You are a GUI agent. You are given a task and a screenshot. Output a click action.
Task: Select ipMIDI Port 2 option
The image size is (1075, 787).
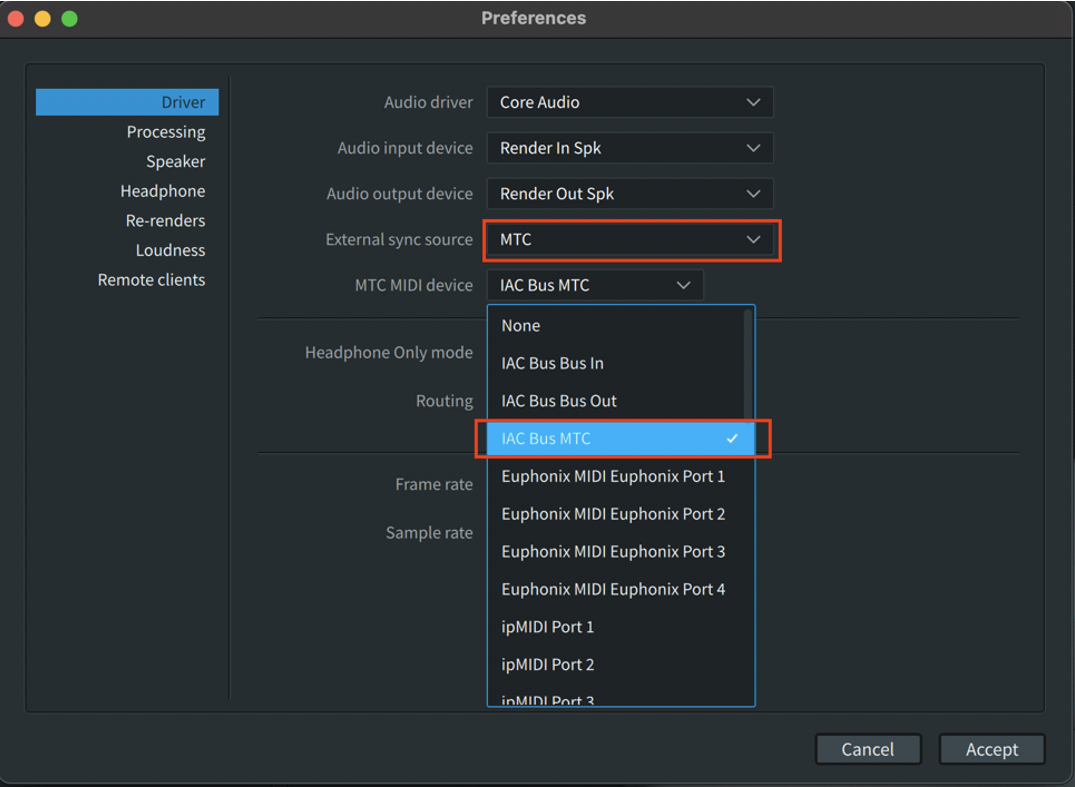click(548, 664)
